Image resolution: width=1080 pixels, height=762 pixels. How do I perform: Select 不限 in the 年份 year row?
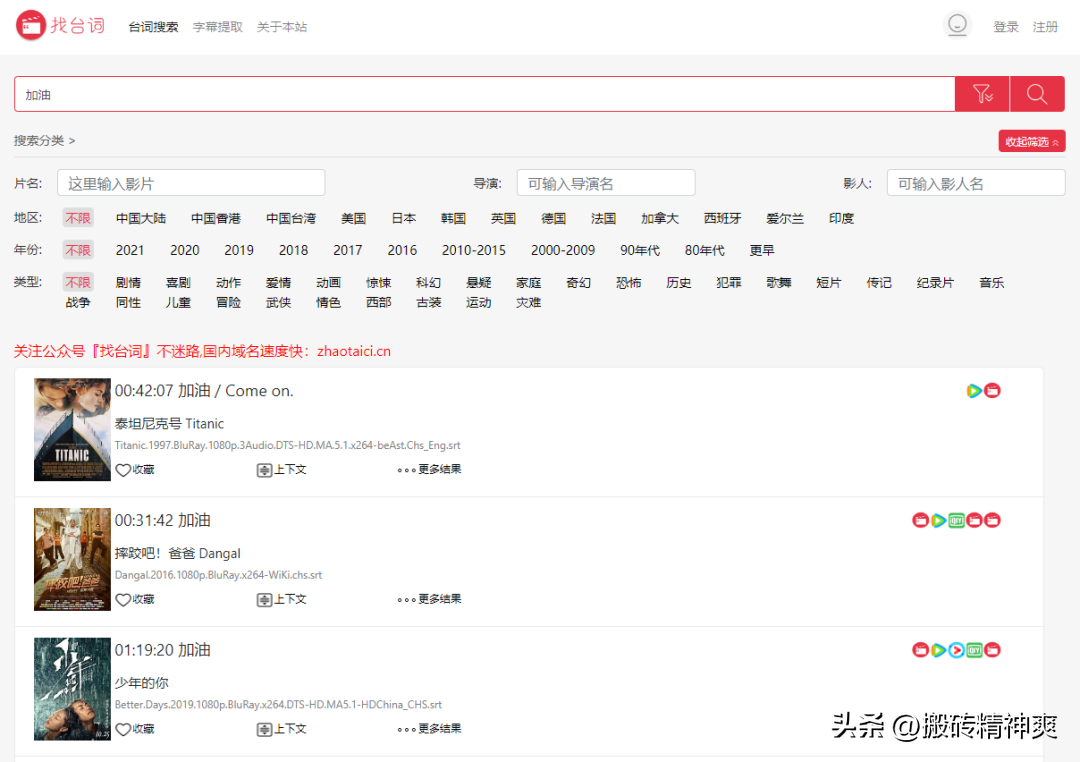tap(78, 250)
